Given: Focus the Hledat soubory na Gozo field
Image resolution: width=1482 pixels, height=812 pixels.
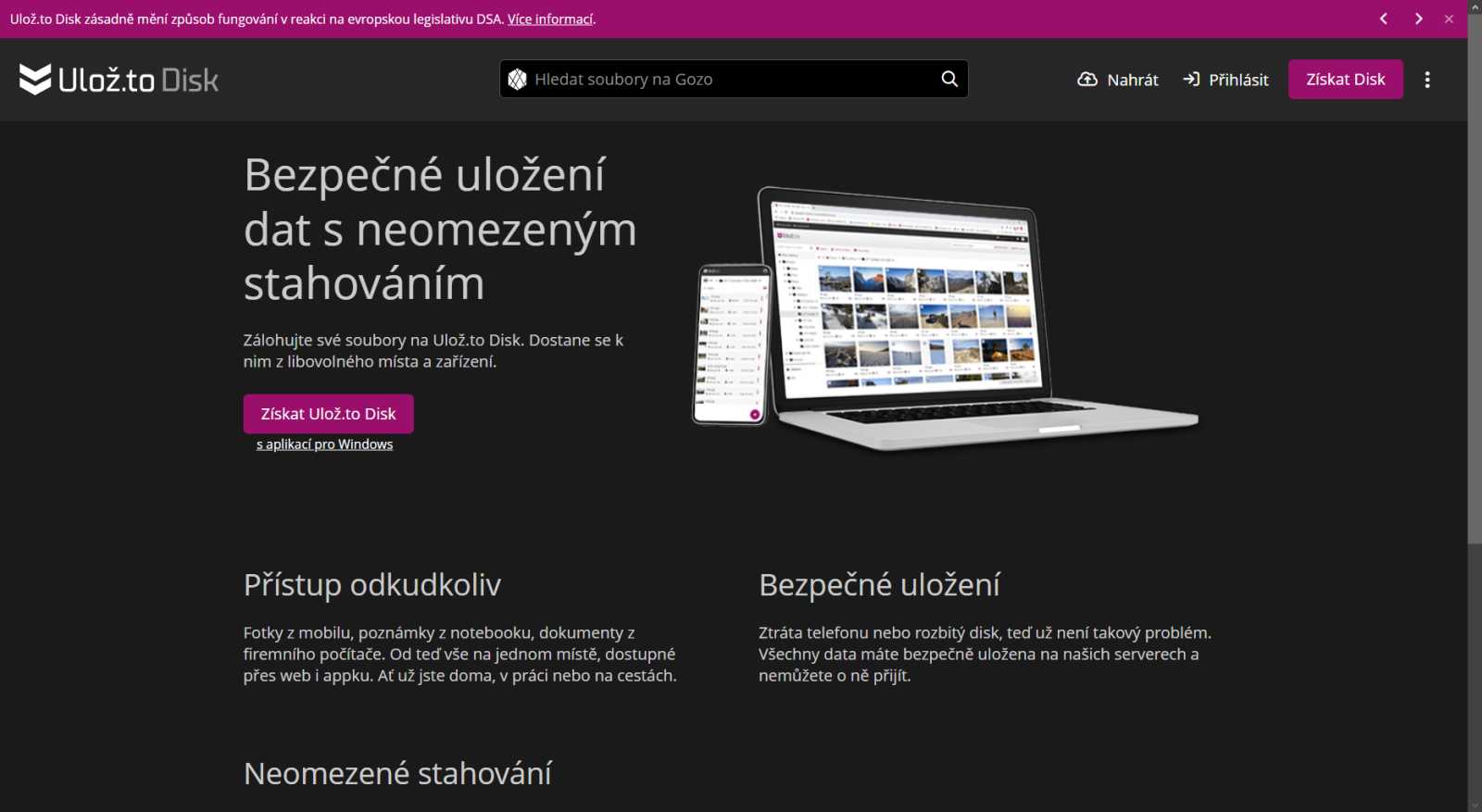Looking at the screenshot, I should click(x=732, y=80).
